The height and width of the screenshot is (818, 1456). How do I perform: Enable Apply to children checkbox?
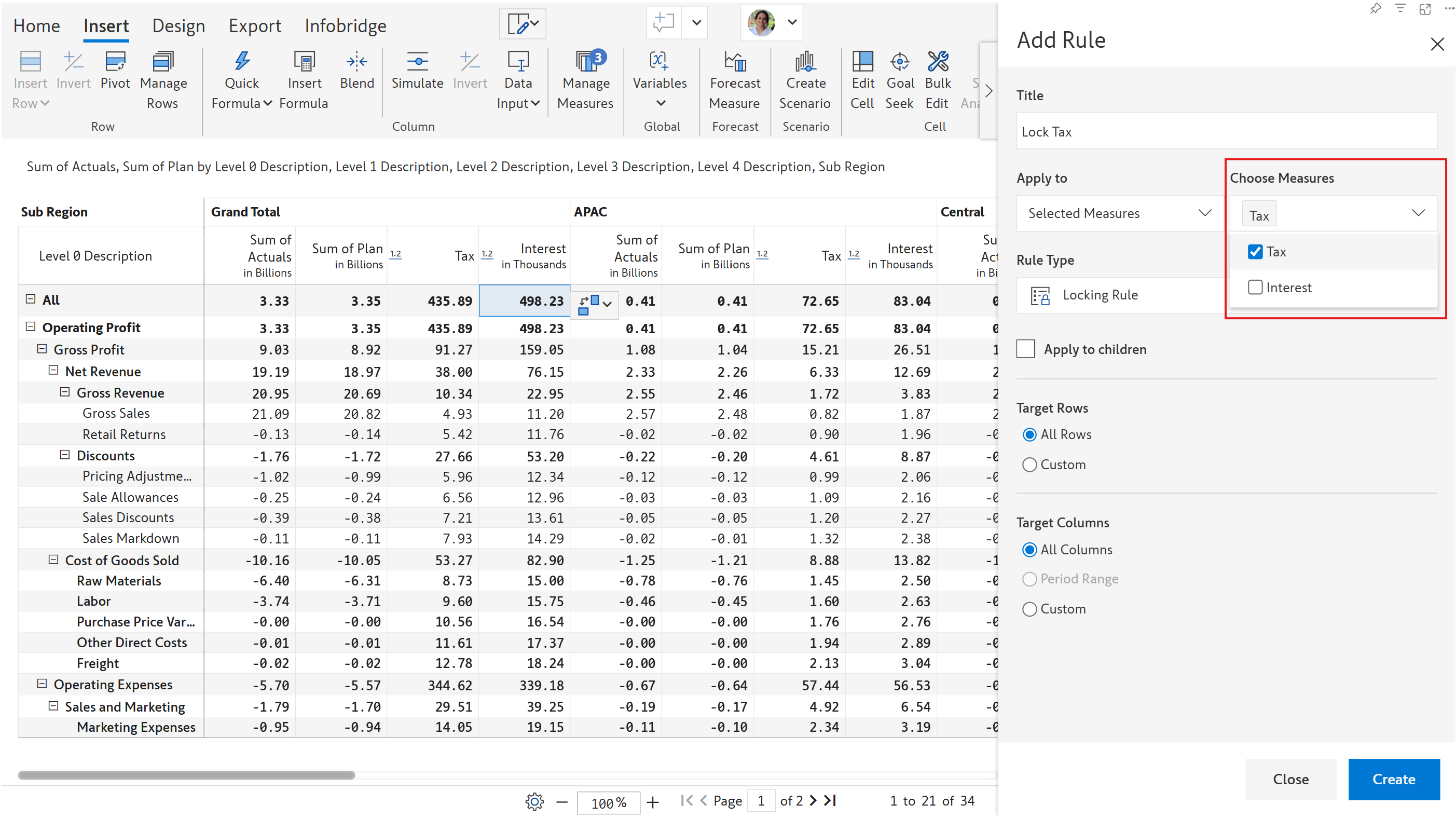coord(1026,349)
